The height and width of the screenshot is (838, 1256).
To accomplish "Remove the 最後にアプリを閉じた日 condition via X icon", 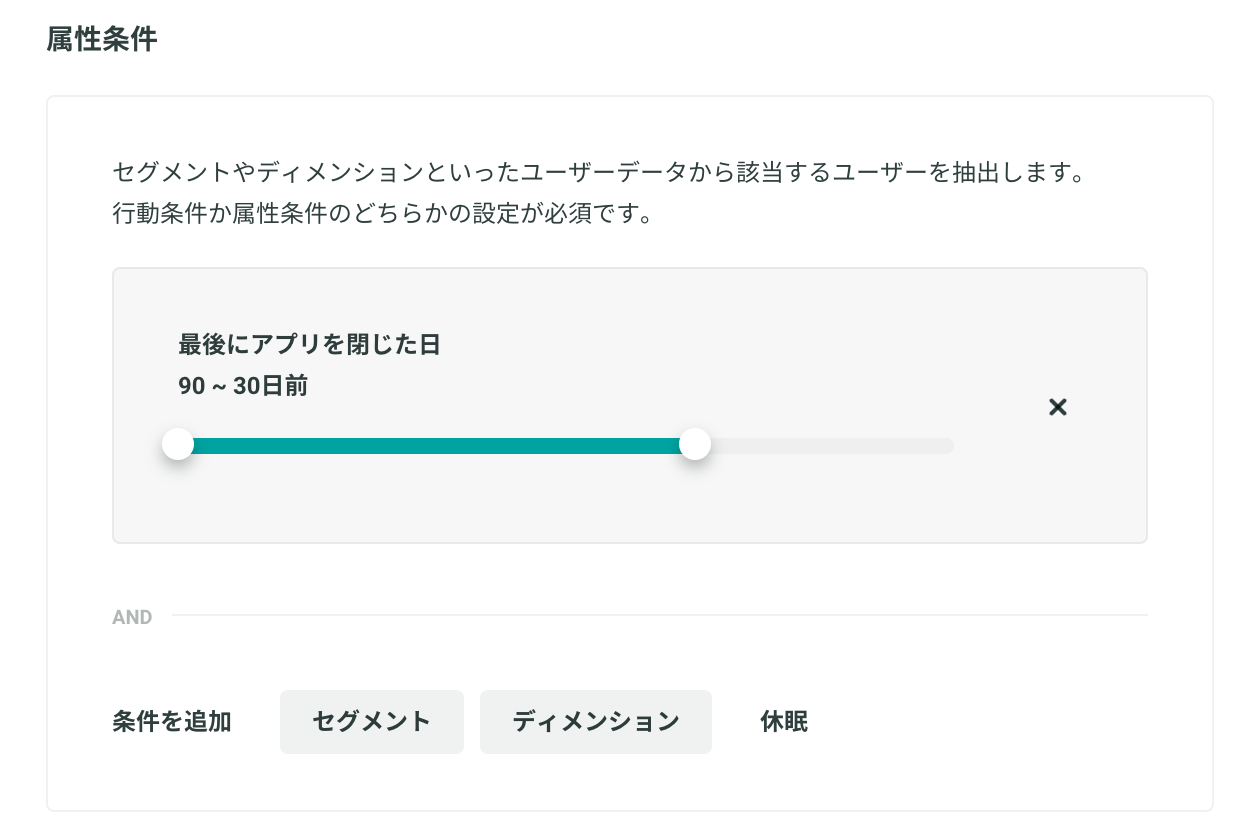I will point(1058,407).
